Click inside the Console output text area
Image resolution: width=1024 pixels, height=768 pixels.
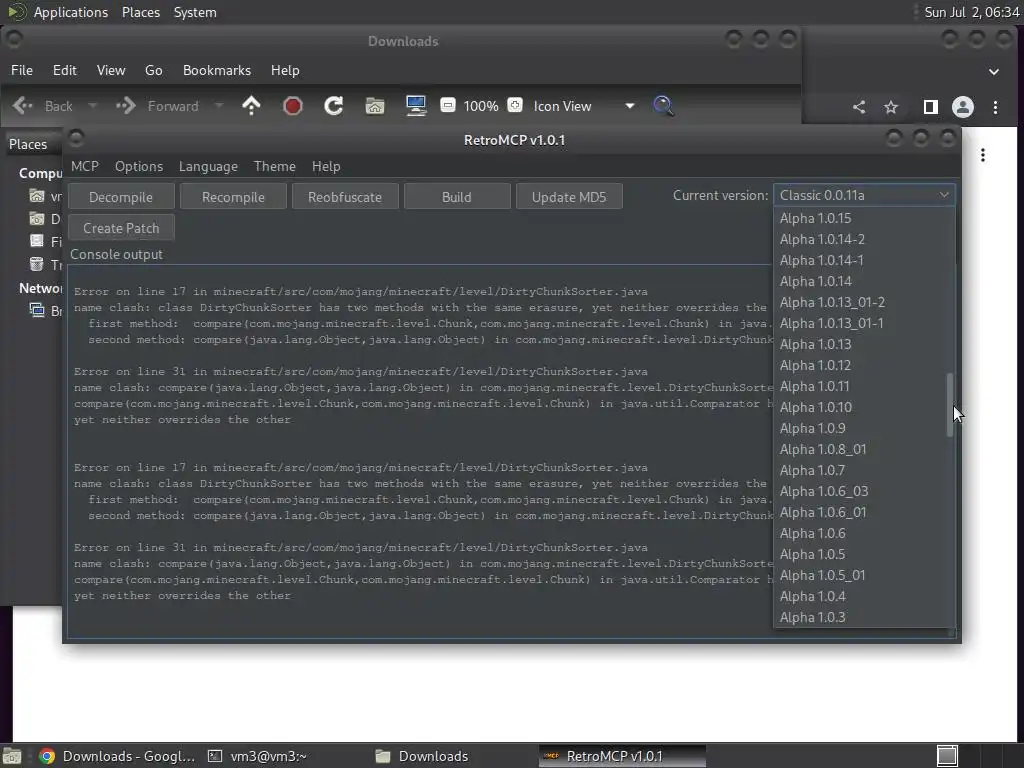420,451
